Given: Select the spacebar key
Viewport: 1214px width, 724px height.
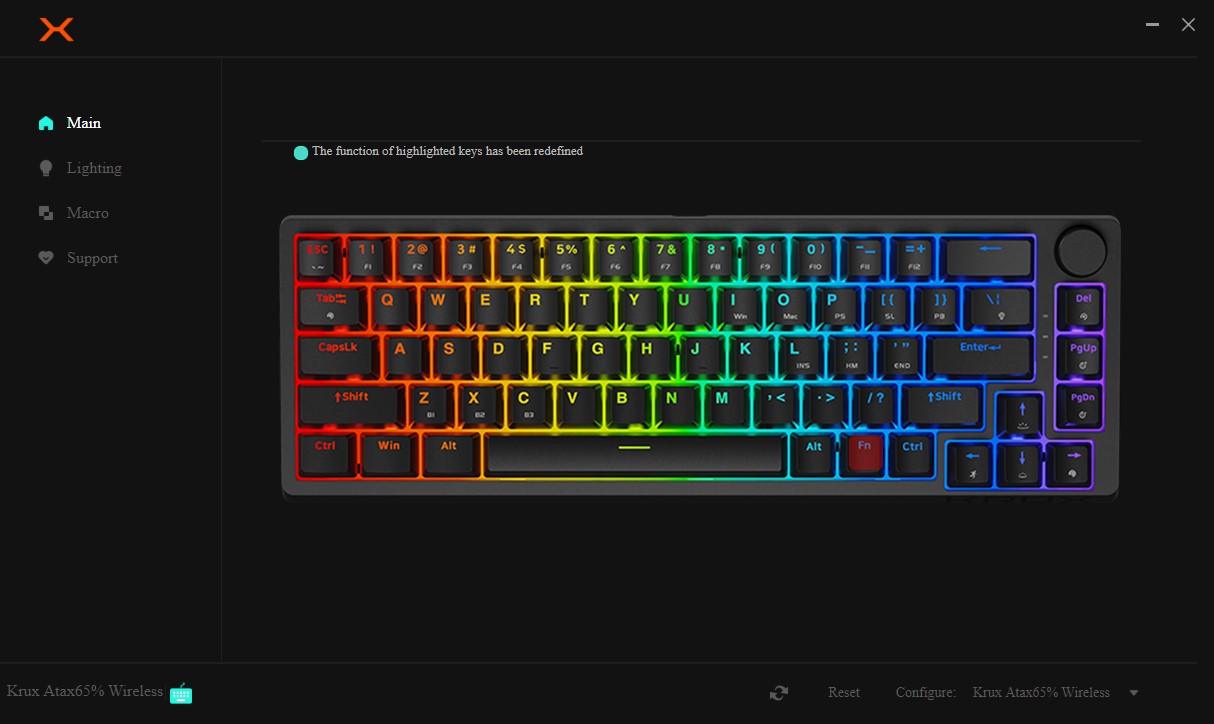Looking at the screenshot, I should [x=634, y=455].
